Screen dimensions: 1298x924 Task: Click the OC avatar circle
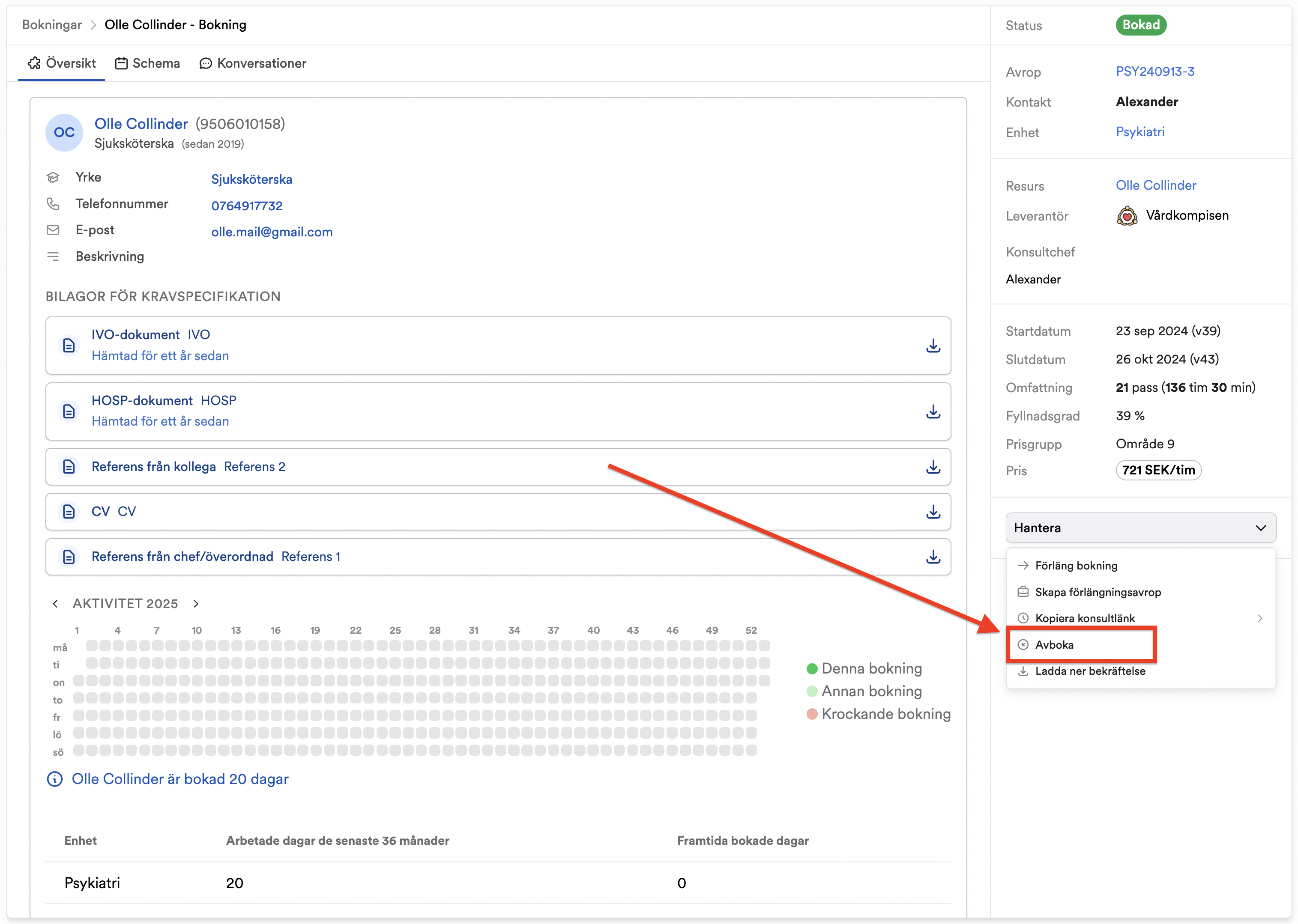click(64, 133)
